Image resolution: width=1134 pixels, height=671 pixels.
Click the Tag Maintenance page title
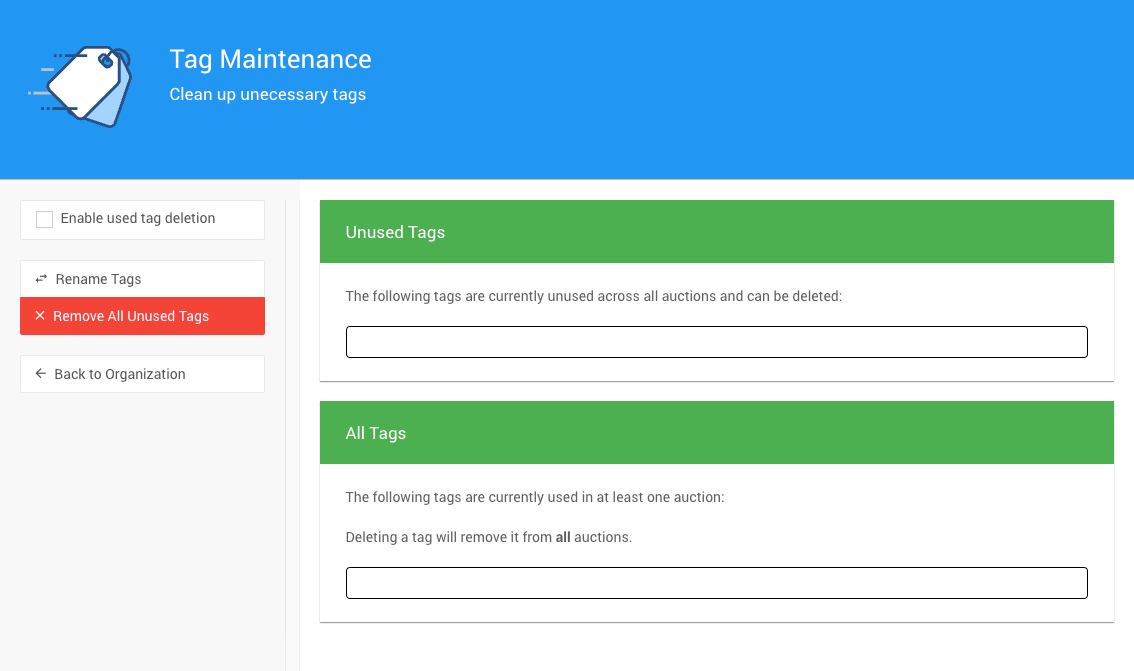(270, 59)
